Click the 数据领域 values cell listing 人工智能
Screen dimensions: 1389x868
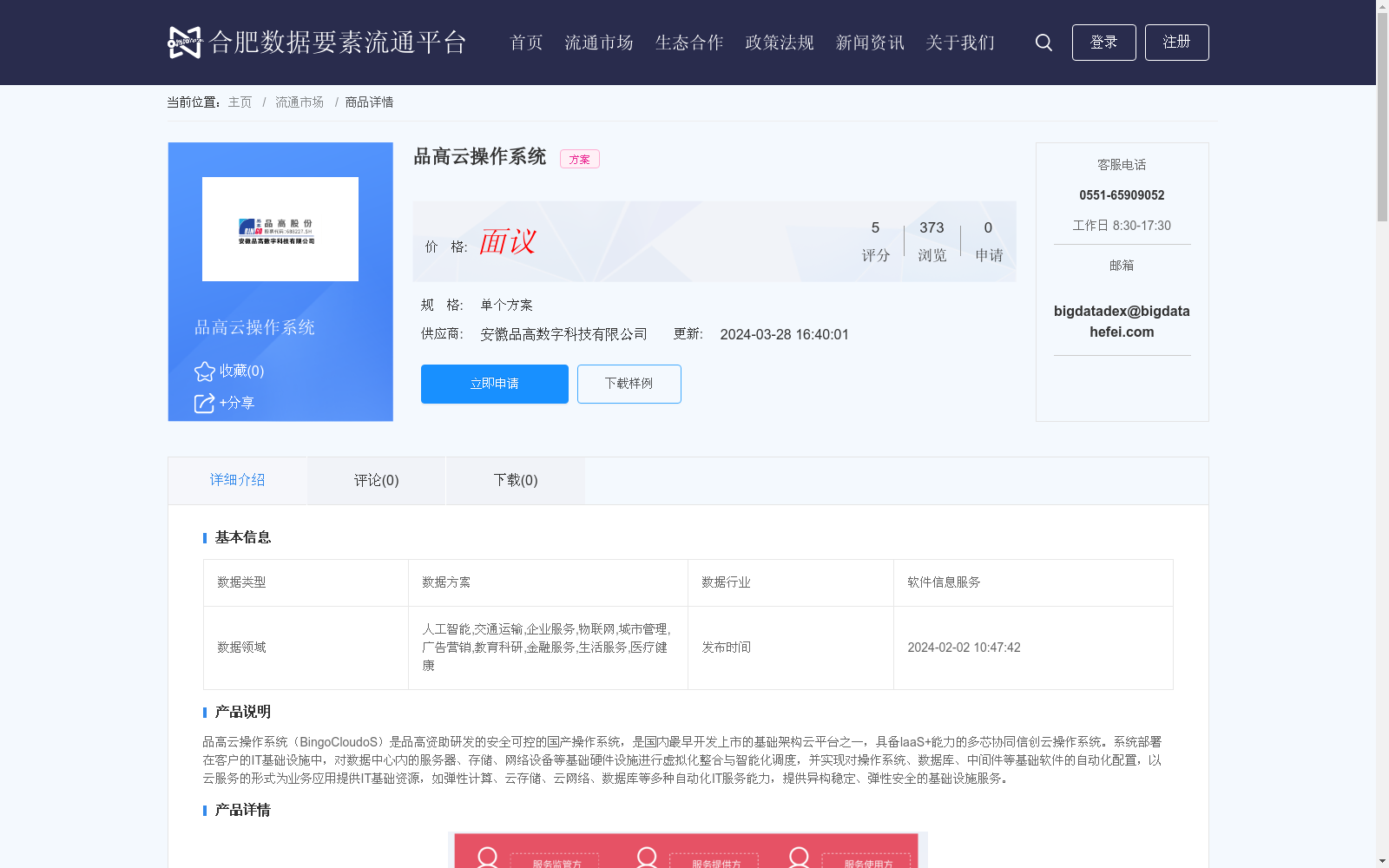(548, 648)
